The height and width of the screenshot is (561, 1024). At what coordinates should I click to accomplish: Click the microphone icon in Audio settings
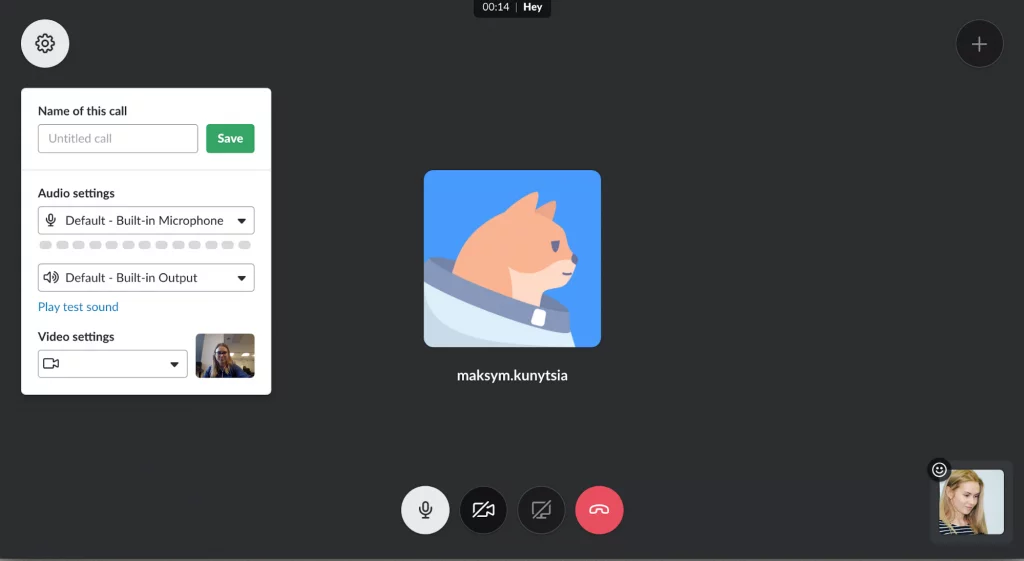(x=51, y=221)
